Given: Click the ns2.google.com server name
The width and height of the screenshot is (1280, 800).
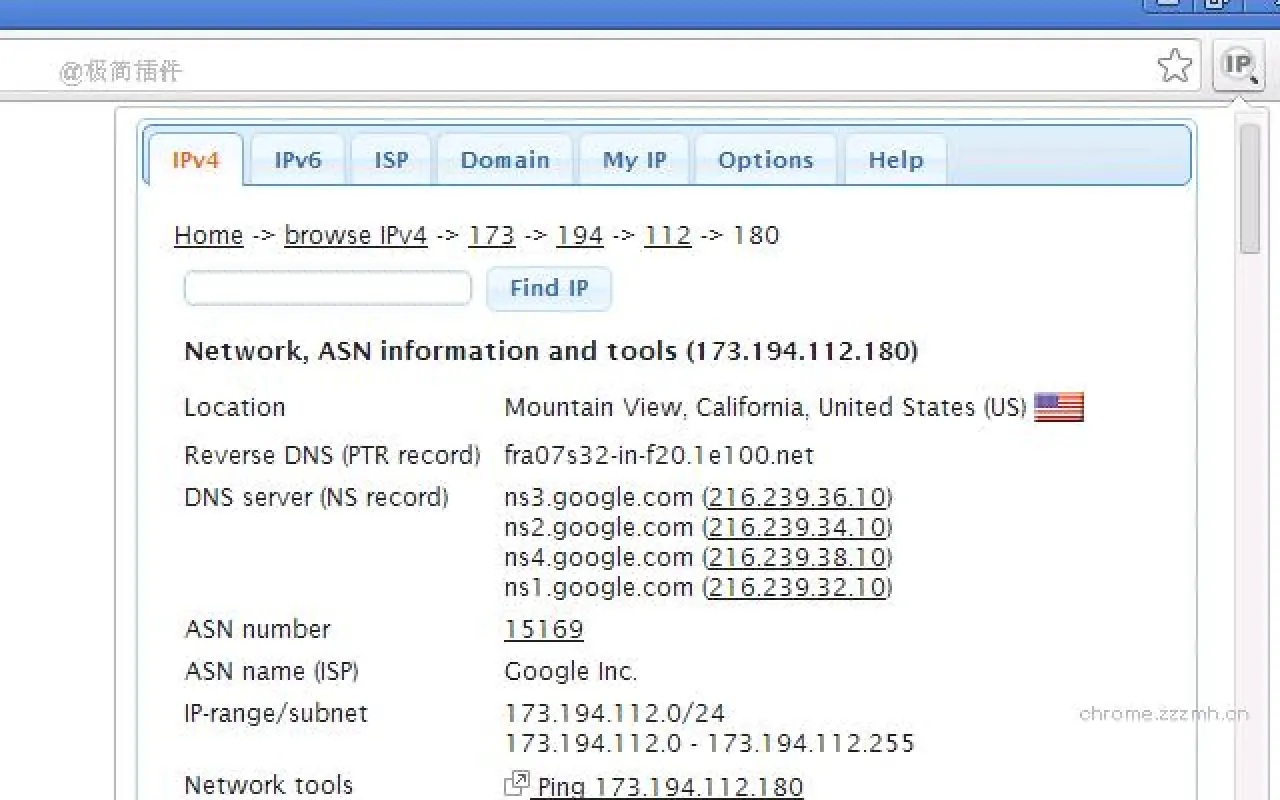Looking at the screenshot, I should (599, 527).
